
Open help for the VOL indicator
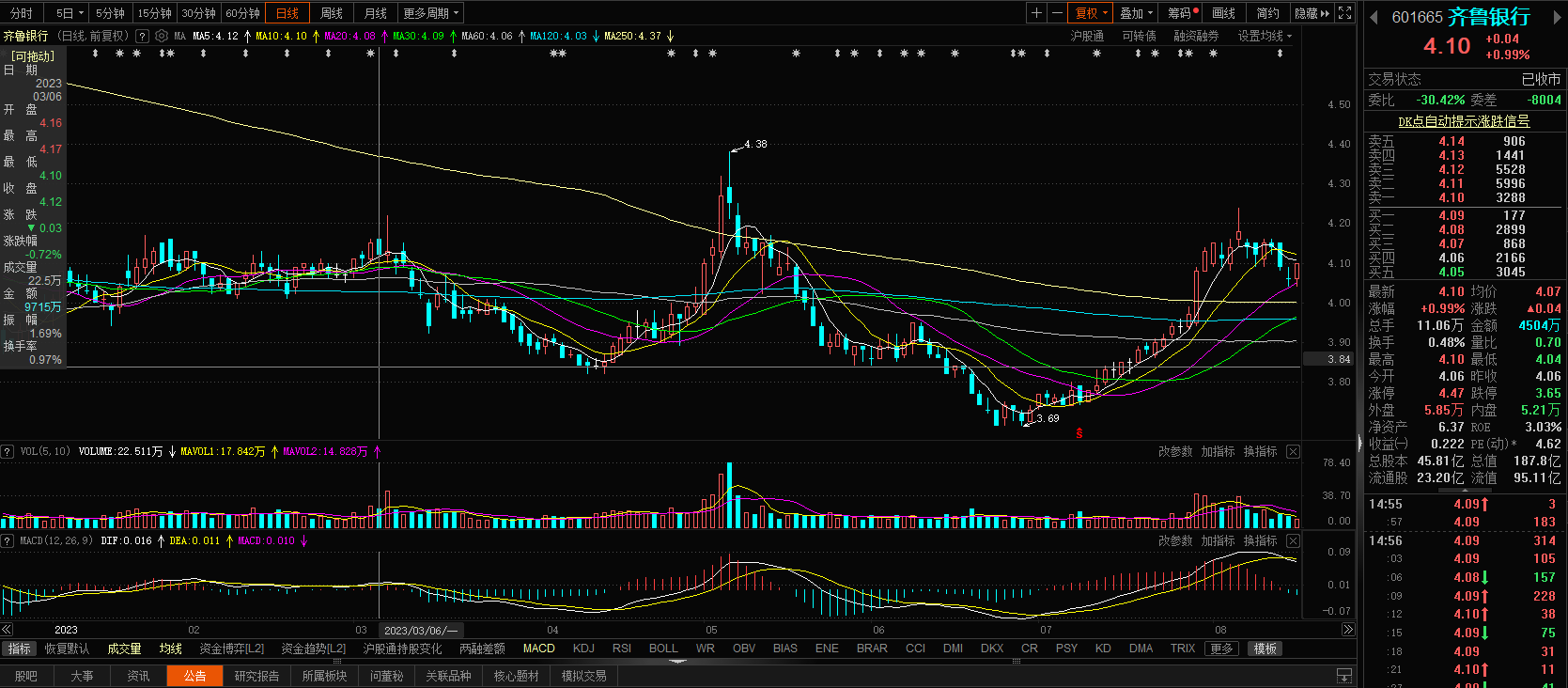(8, 451)
